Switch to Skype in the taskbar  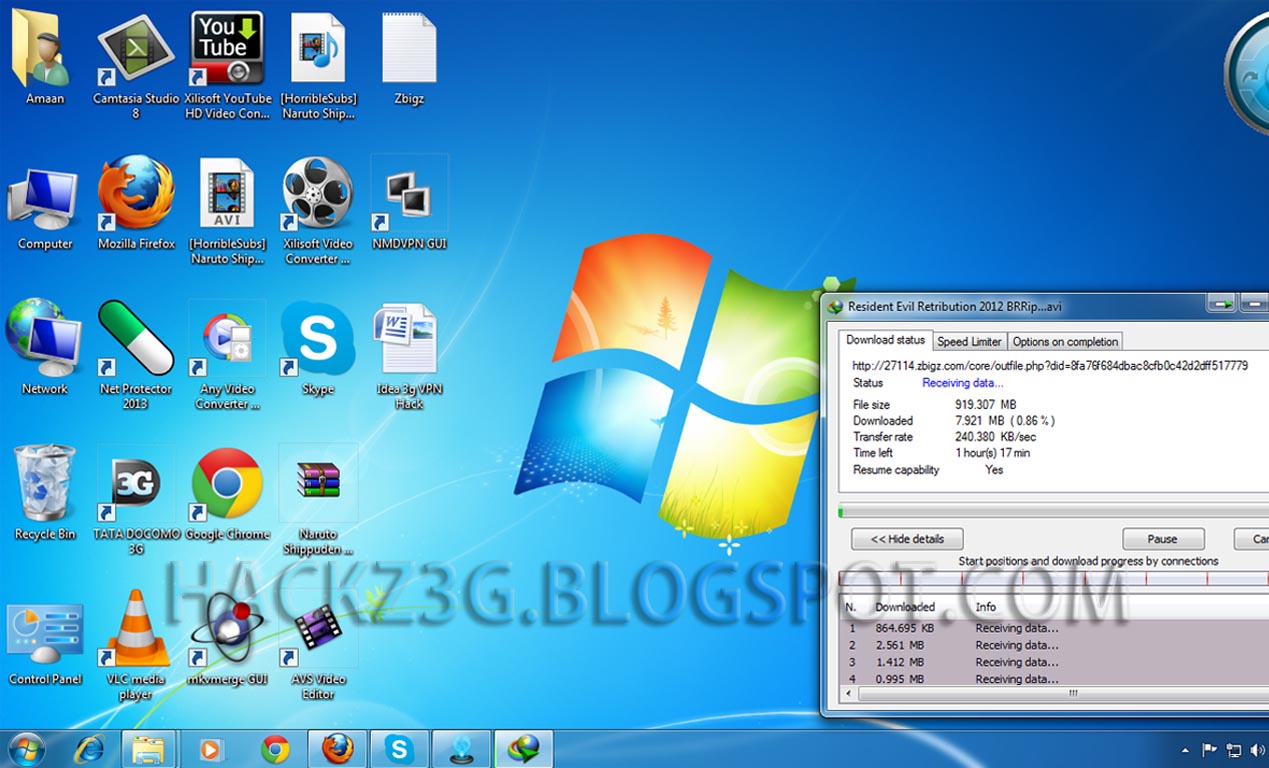coord(399,749)
